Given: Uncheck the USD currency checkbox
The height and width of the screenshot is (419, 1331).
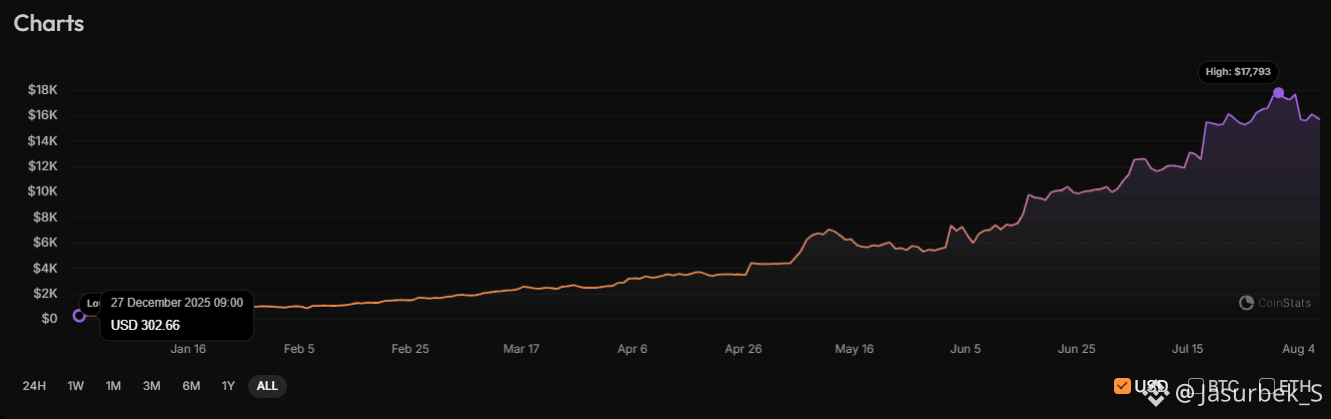Looking at the screenshot, I should point(1122,386).
